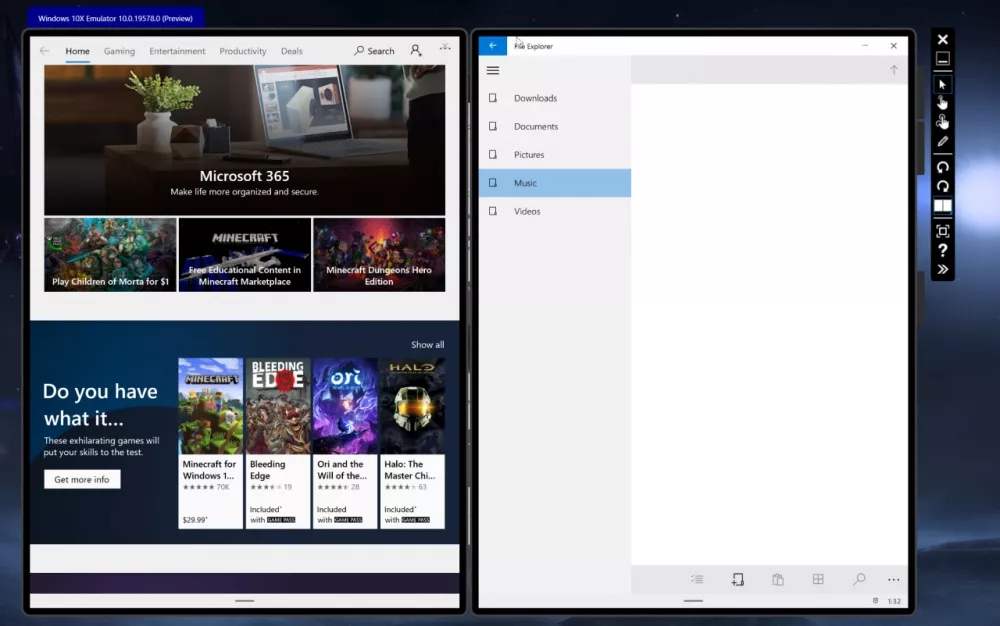The height and width of the screenshot is (626, 1000).
Task: Open the search magnifier in File Explorer bottom bar
Action: pyautogui.click(x=858, y=579)
